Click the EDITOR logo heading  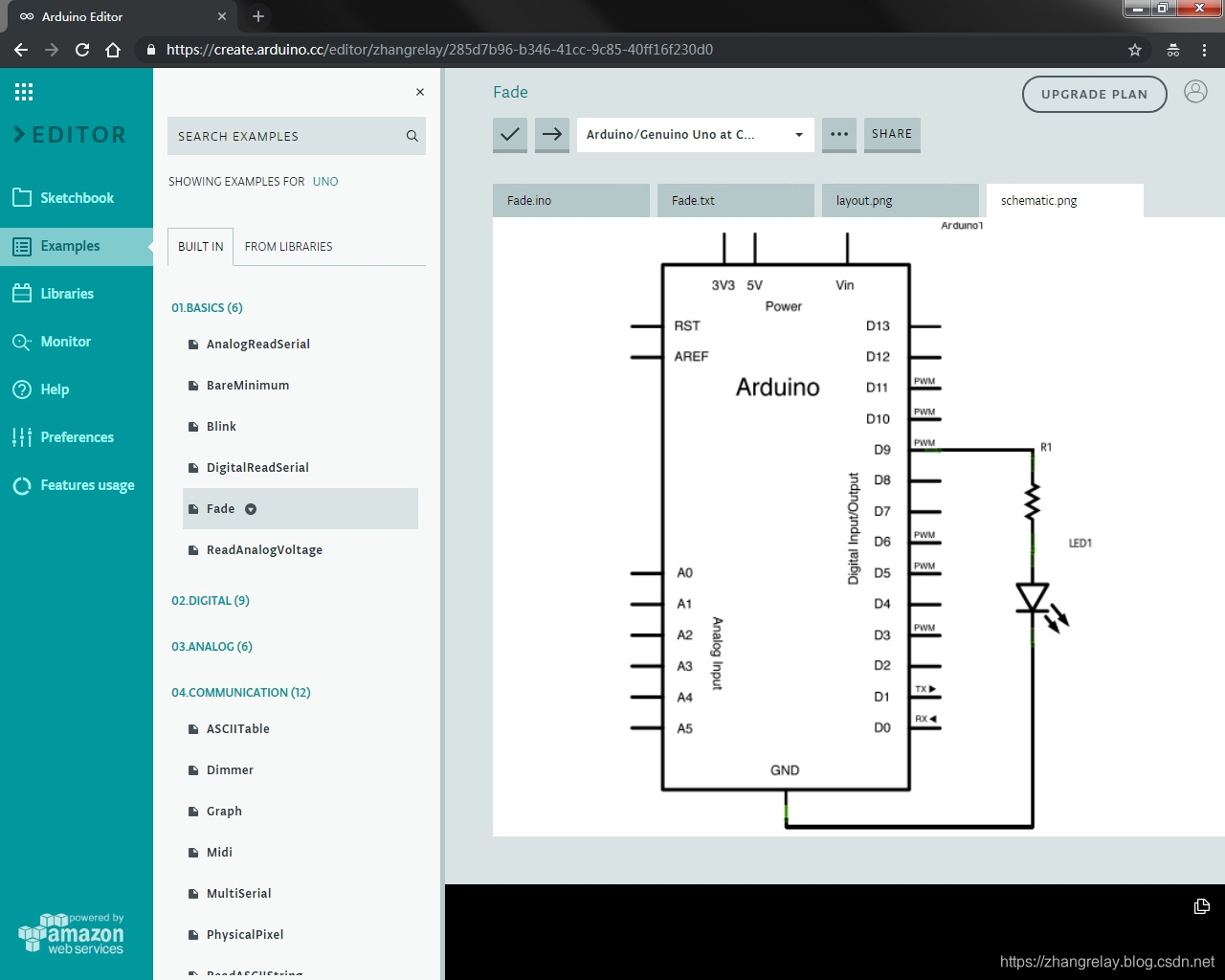pos(70,135)
